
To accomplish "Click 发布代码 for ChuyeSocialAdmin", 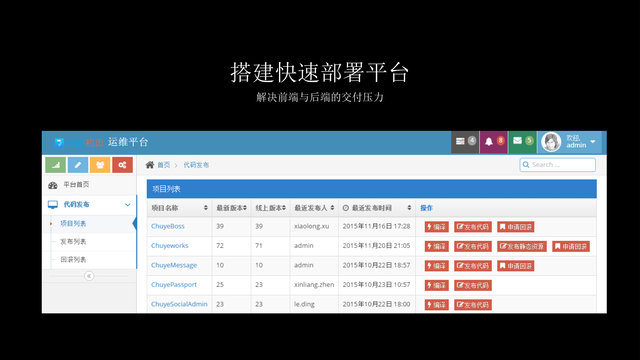I will [473, 304].
